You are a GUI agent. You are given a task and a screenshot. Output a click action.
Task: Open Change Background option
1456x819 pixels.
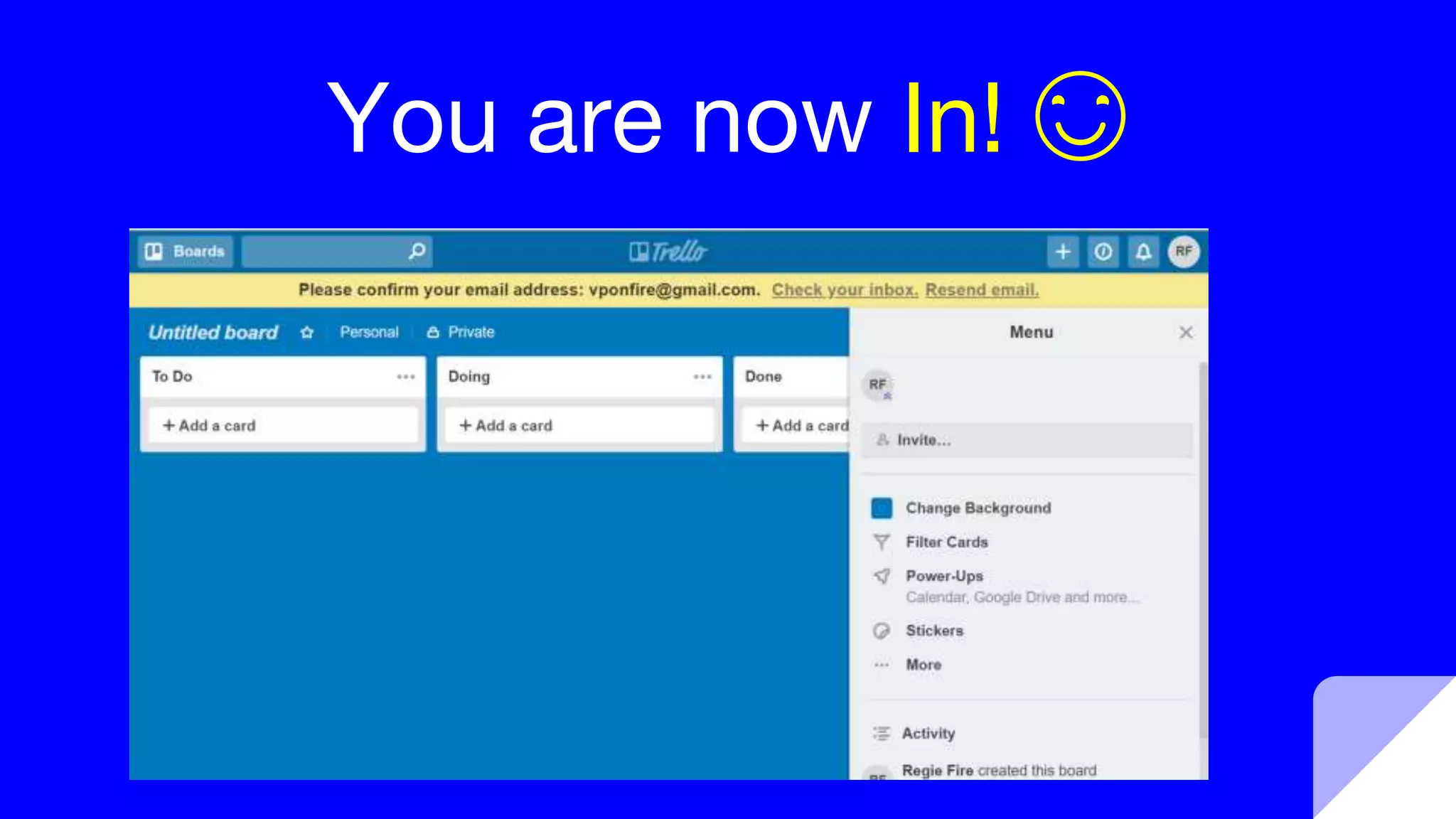[978, 508]
